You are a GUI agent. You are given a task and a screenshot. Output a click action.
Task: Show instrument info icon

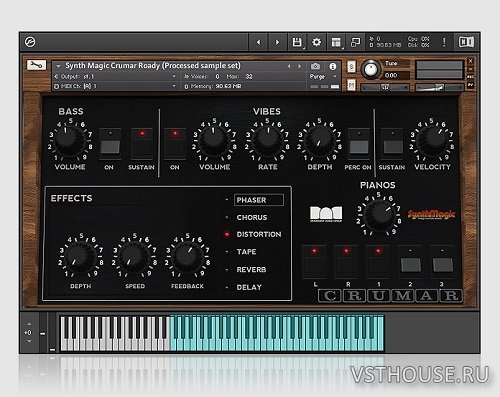[332, 66]
